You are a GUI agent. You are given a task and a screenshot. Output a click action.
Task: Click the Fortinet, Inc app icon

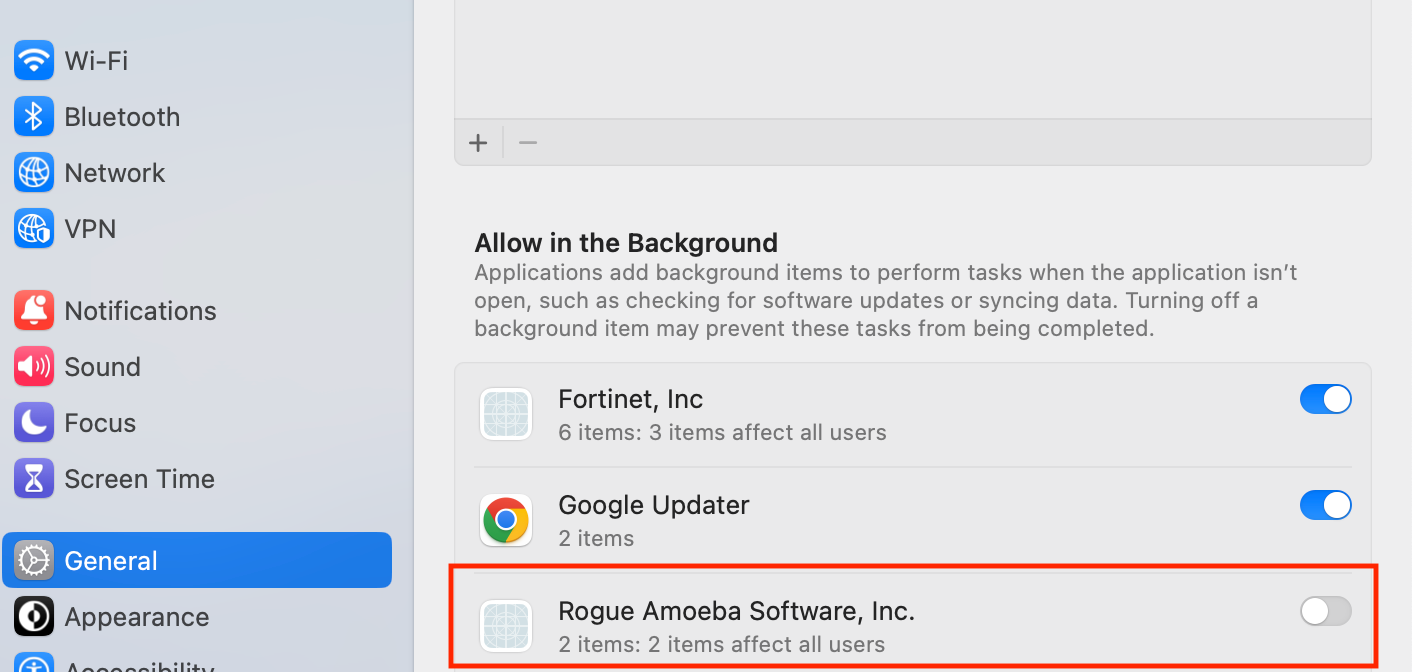pyautogui.click(x=506, y=415)
